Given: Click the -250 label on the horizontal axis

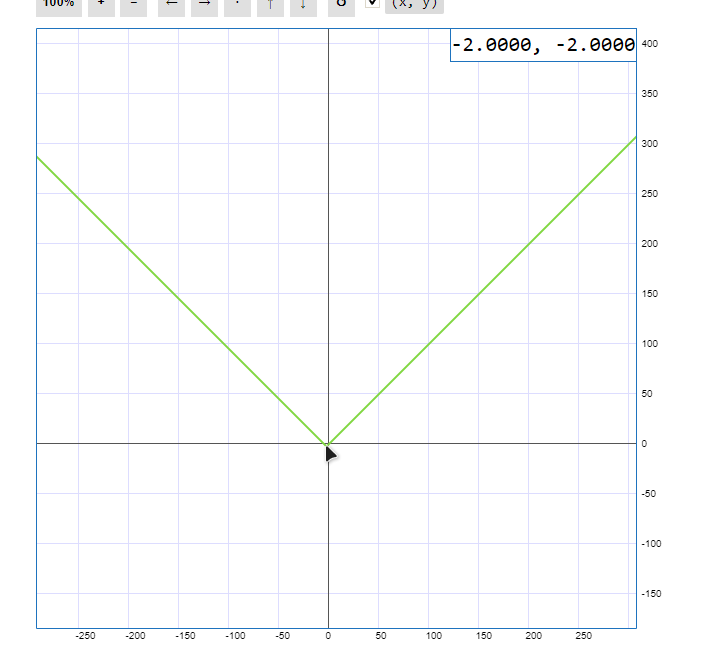Looking at the screenshot, I should point(85,635).
